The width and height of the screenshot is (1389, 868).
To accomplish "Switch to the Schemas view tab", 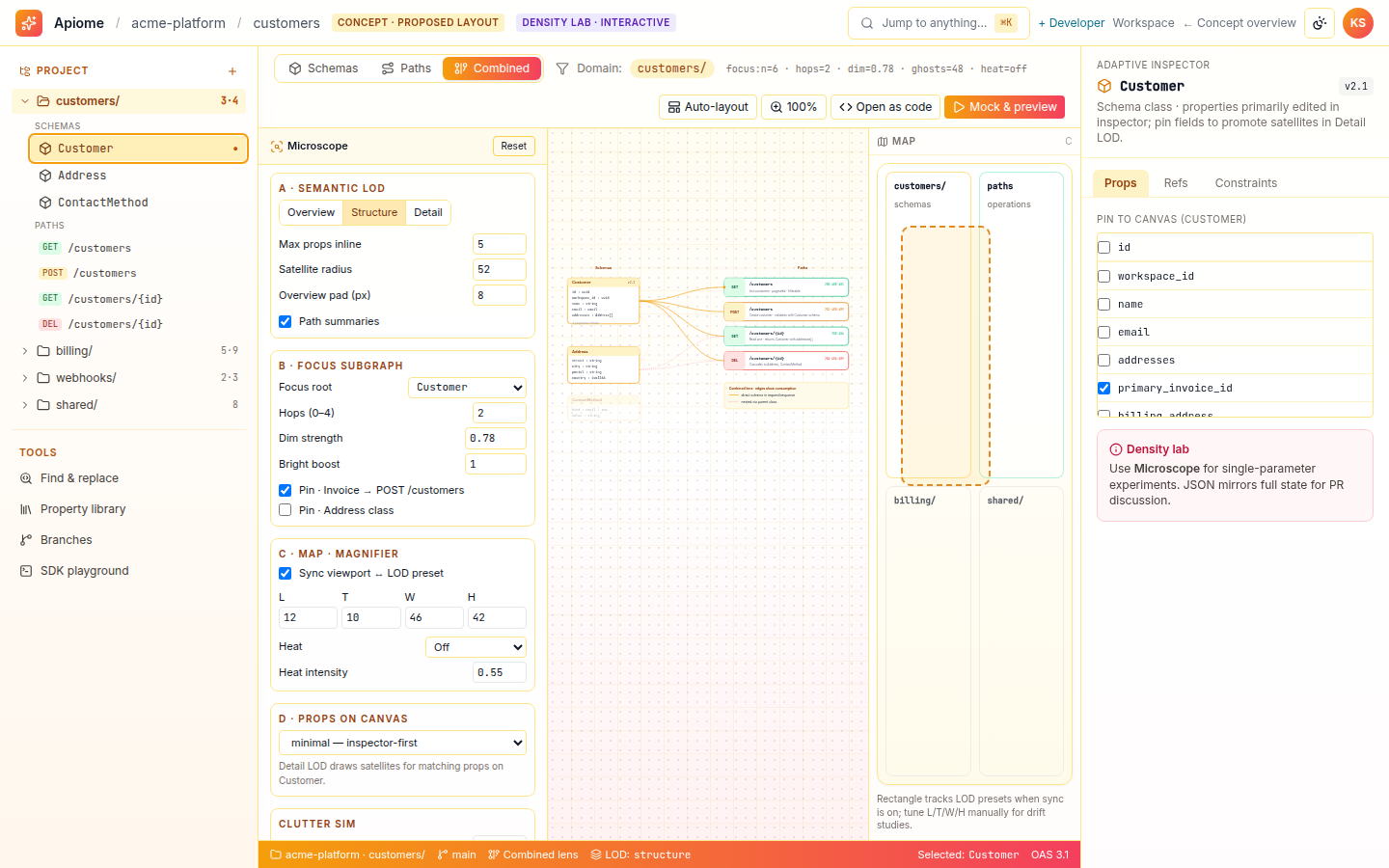I will [x=323, y=68].
